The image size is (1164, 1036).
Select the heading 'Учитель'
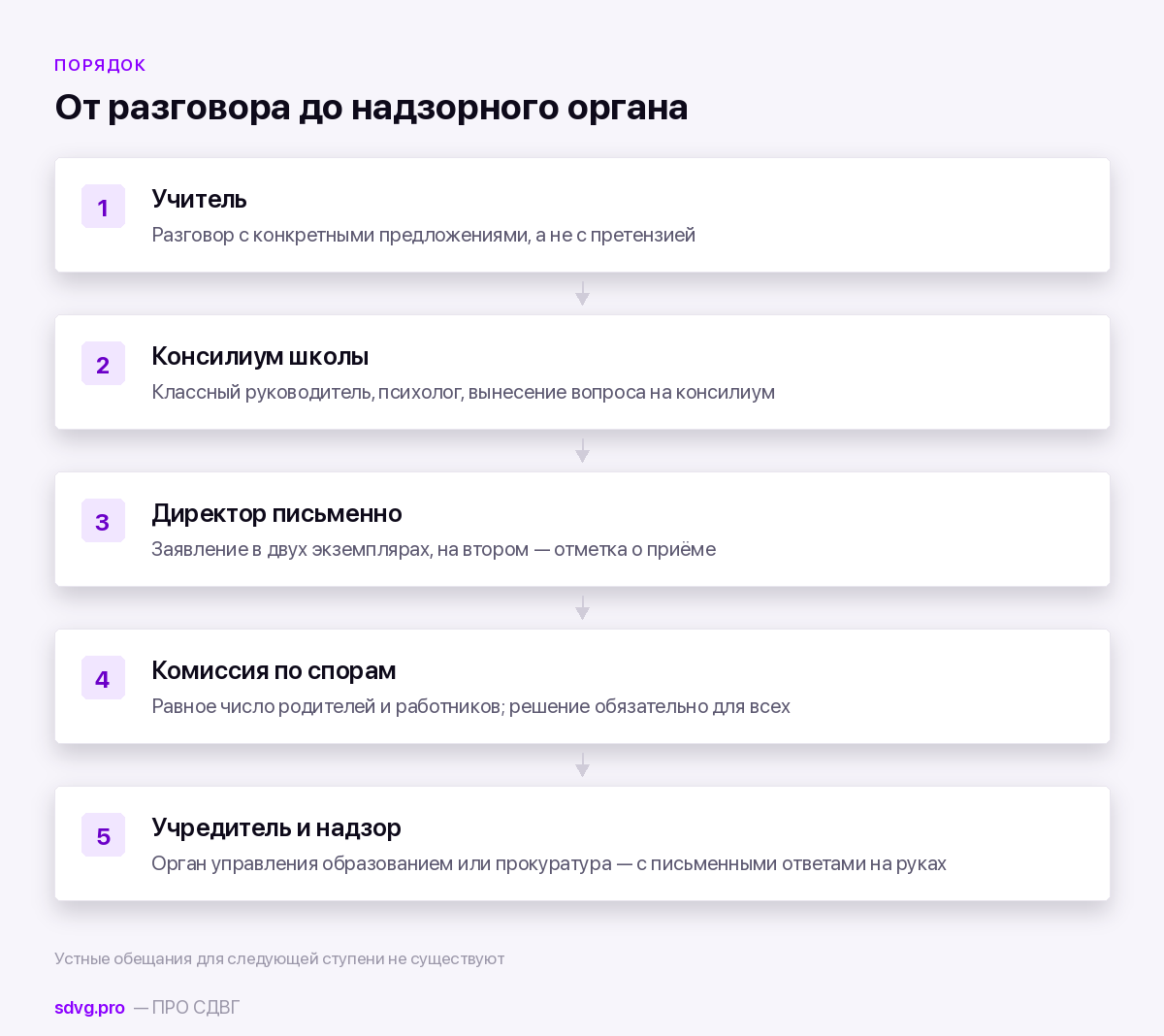pyautogui.click(x=199, y=199)
